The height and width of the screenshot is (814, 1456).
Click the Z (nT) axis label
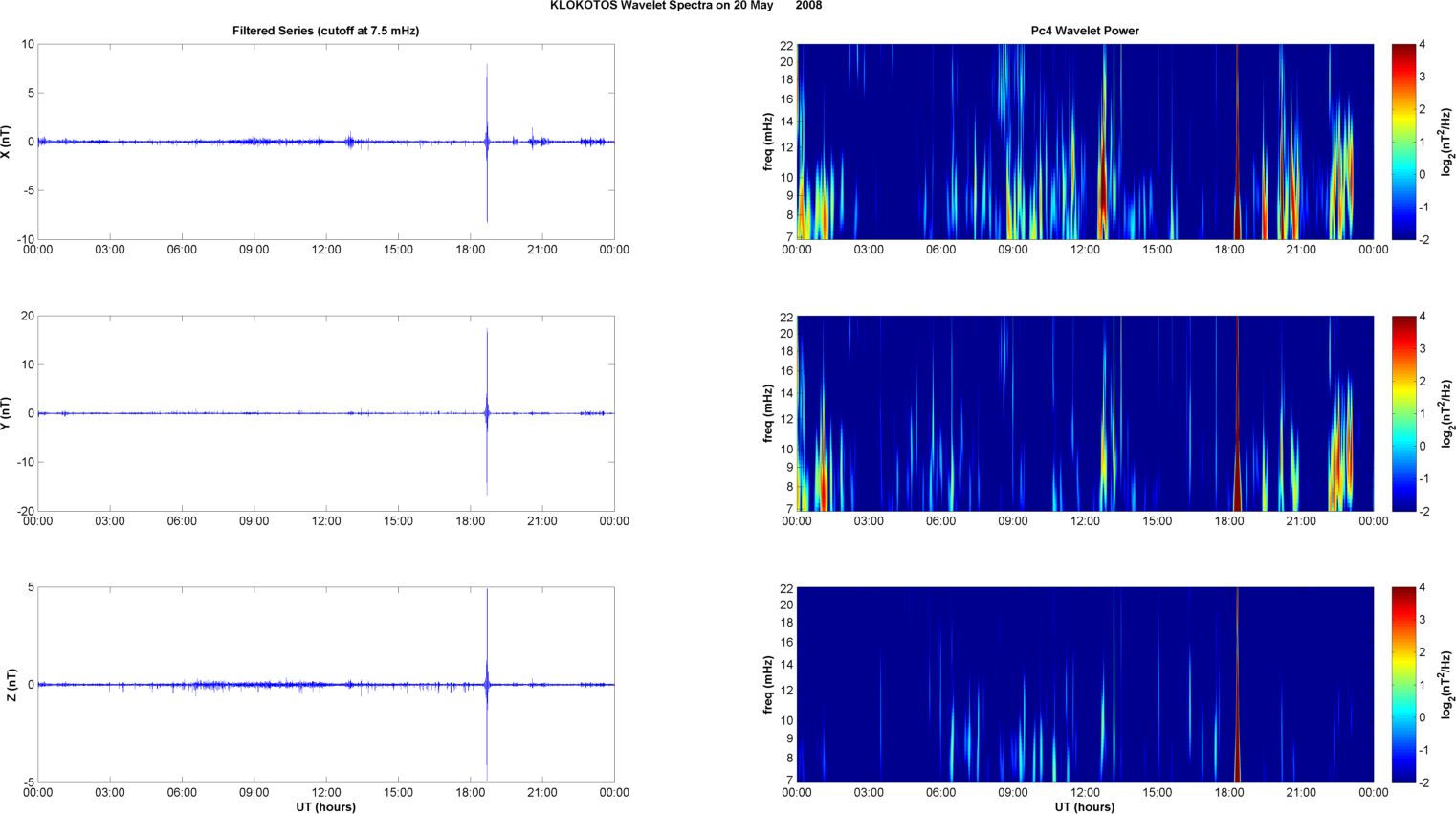tap(11, 685)
